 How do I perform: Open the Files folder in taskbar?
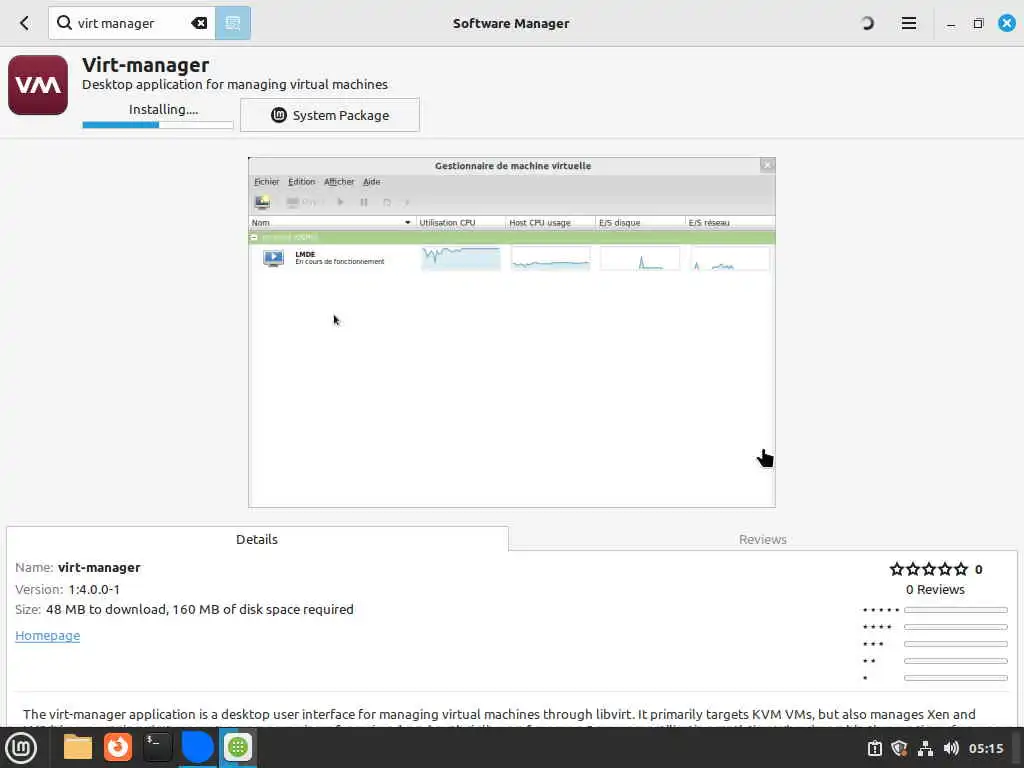[78, 748]
